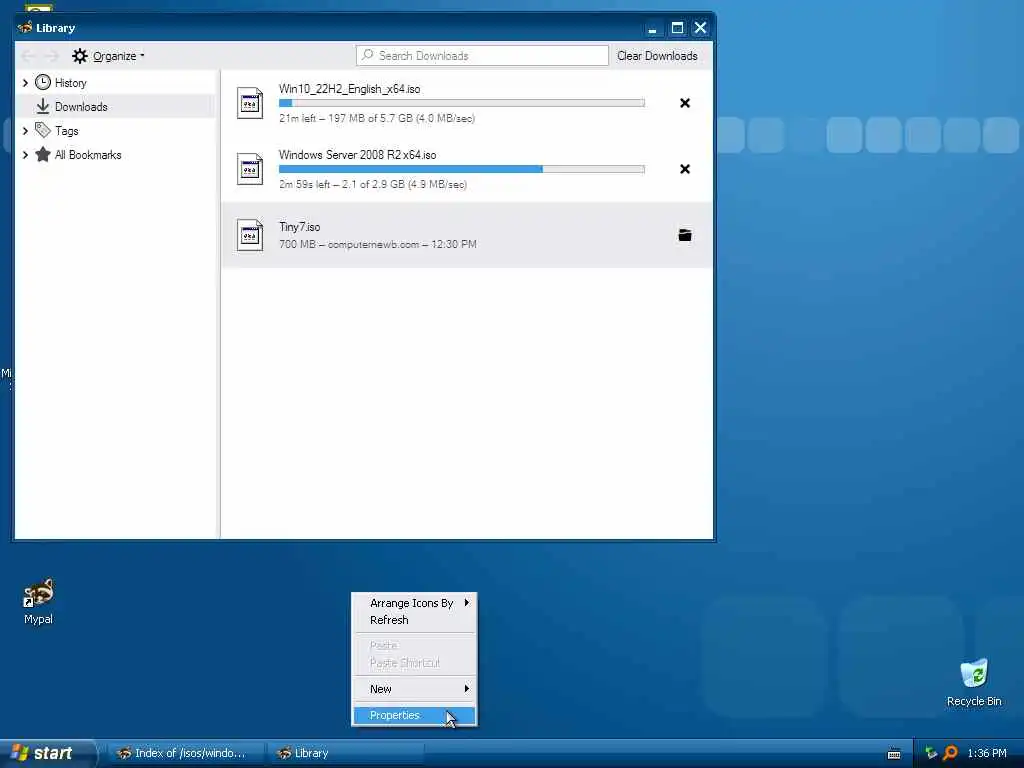
Task: Expand the History tree node
Action: (x=25, y=82)
